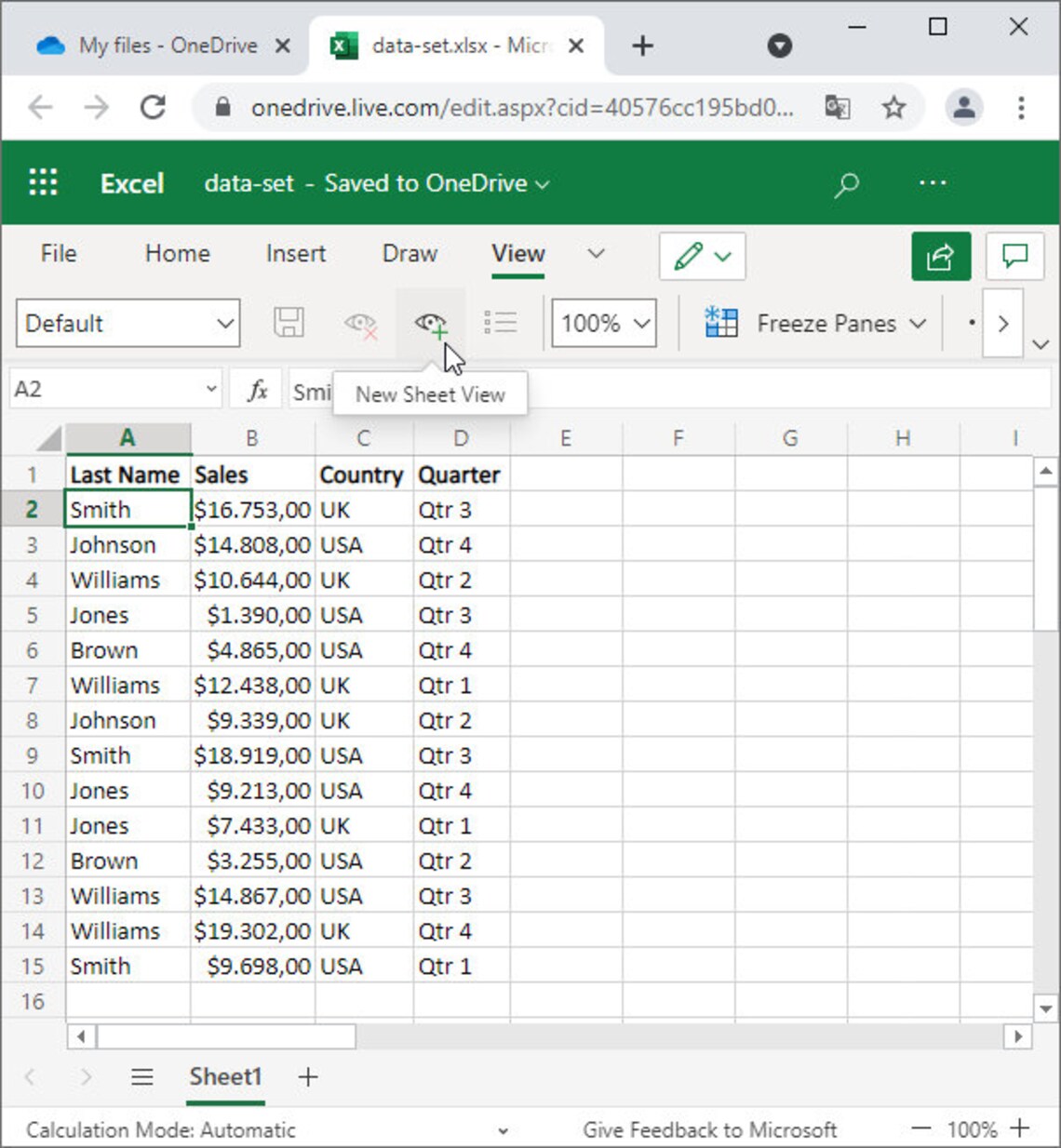This screenshot has width=1061, height=1148.
Task: Add a new worksheet with the plus button
Action: 308,1076
